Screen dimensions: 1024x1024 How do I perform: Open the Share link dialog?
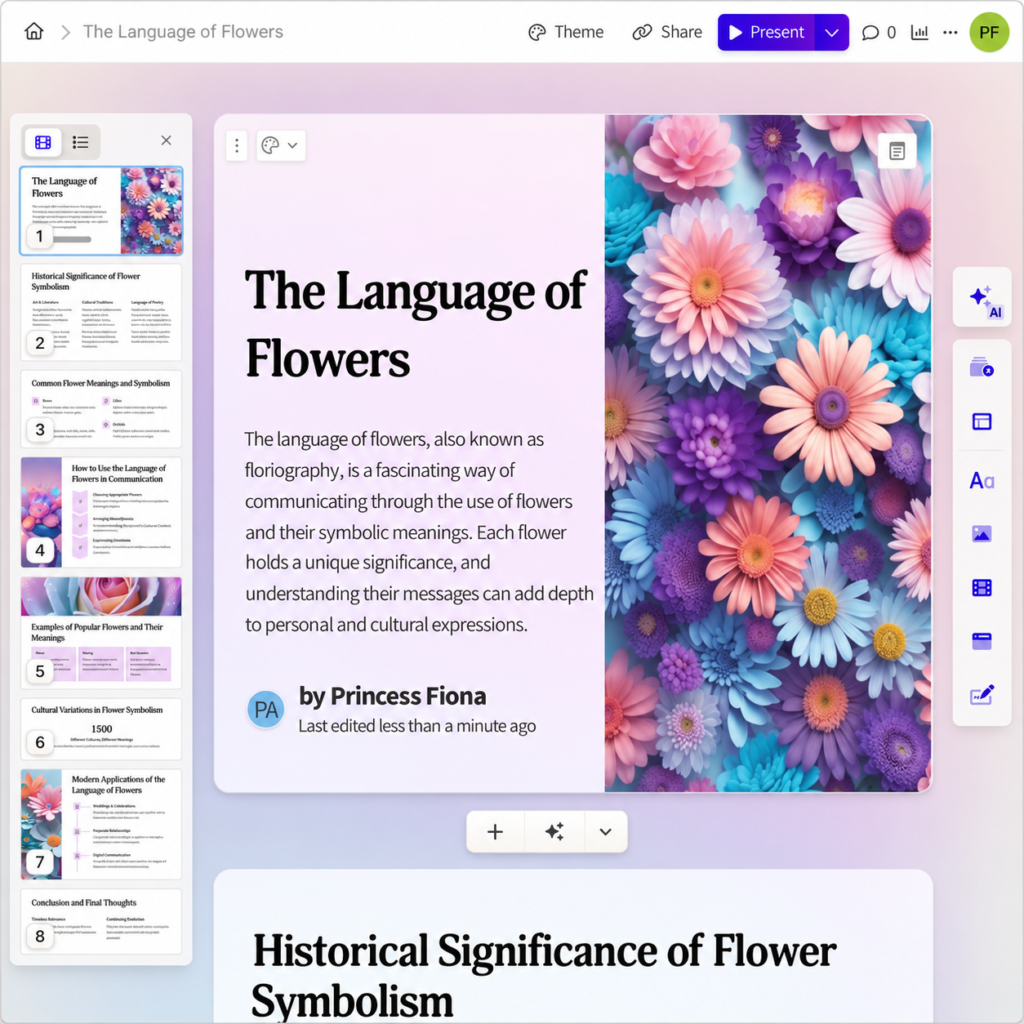click(x=667, y=32)
